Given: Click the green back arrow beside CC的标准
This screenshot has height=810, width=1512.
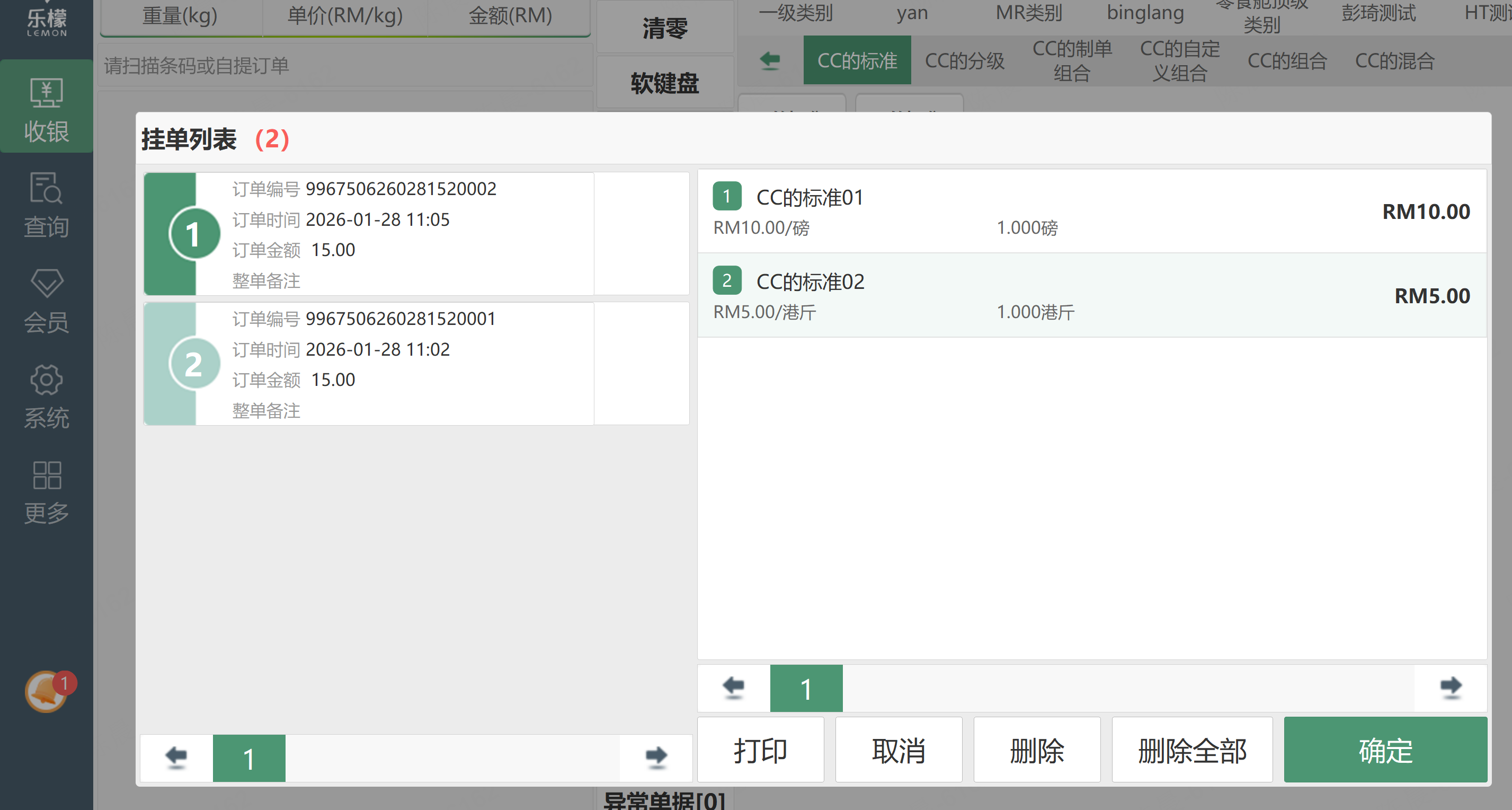Looking at the screenshot, I should point(769,60).
